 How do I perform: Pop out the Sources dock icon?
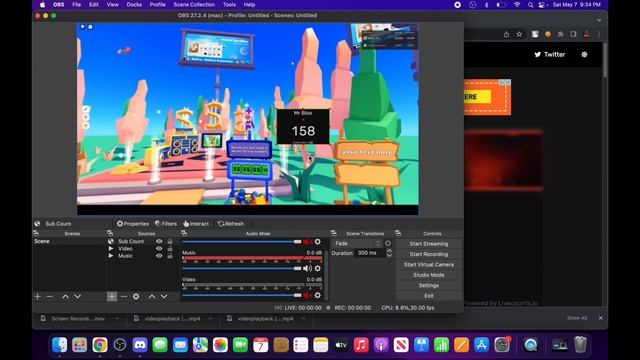click(x=110, y=233)
